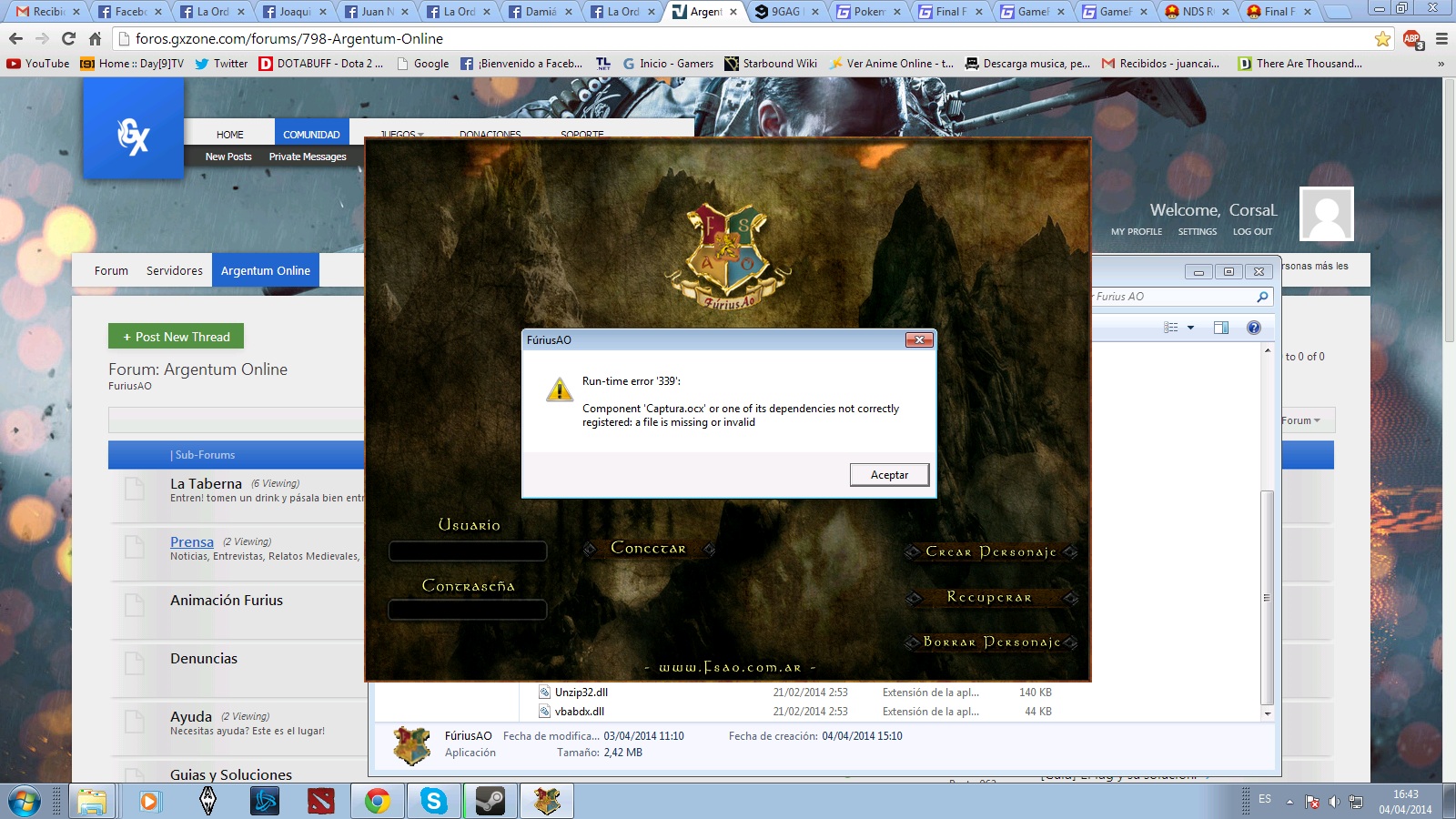
Task: Click the Usuario input field in game
Action: (x=468, y=551)
